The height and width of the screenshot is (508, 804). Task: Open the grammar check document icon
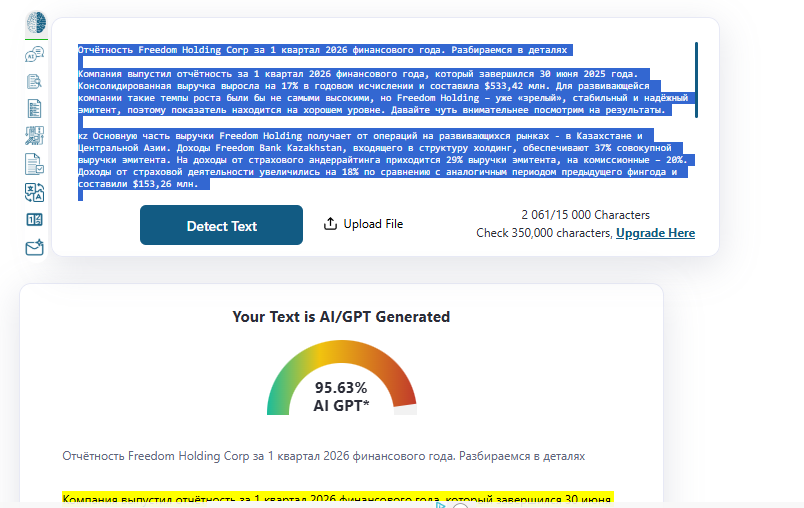[x=34, y=164]
